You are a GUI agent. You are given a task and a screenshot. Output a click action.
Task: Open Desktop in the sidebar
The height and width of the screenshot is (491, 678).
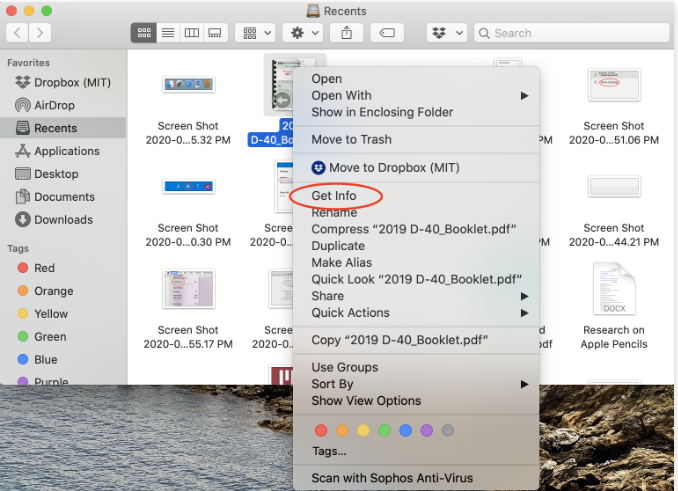tap(63, 174)
